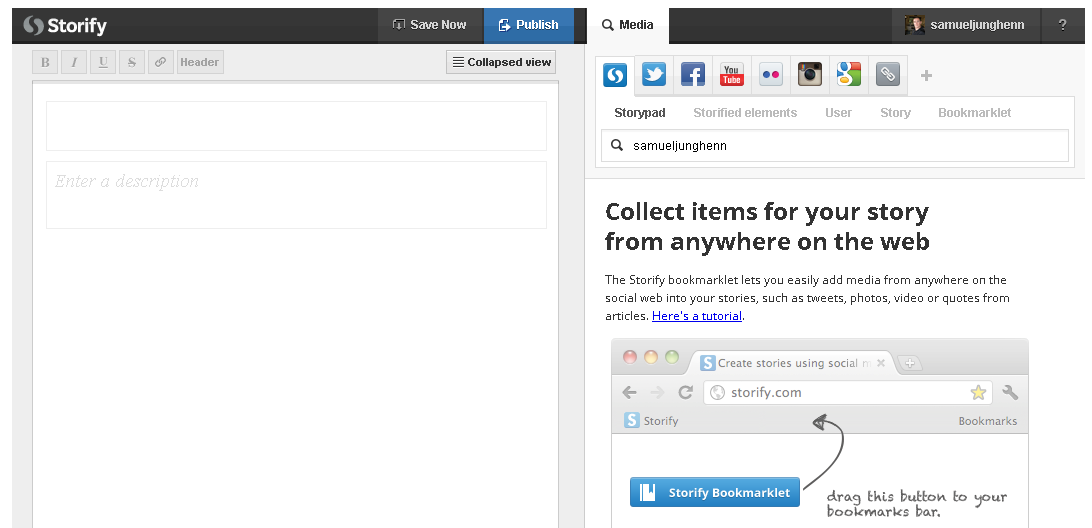The height and width of the screenshot is (528, 1092).
Task: Click Save Now
Action: tap(430, 25)
